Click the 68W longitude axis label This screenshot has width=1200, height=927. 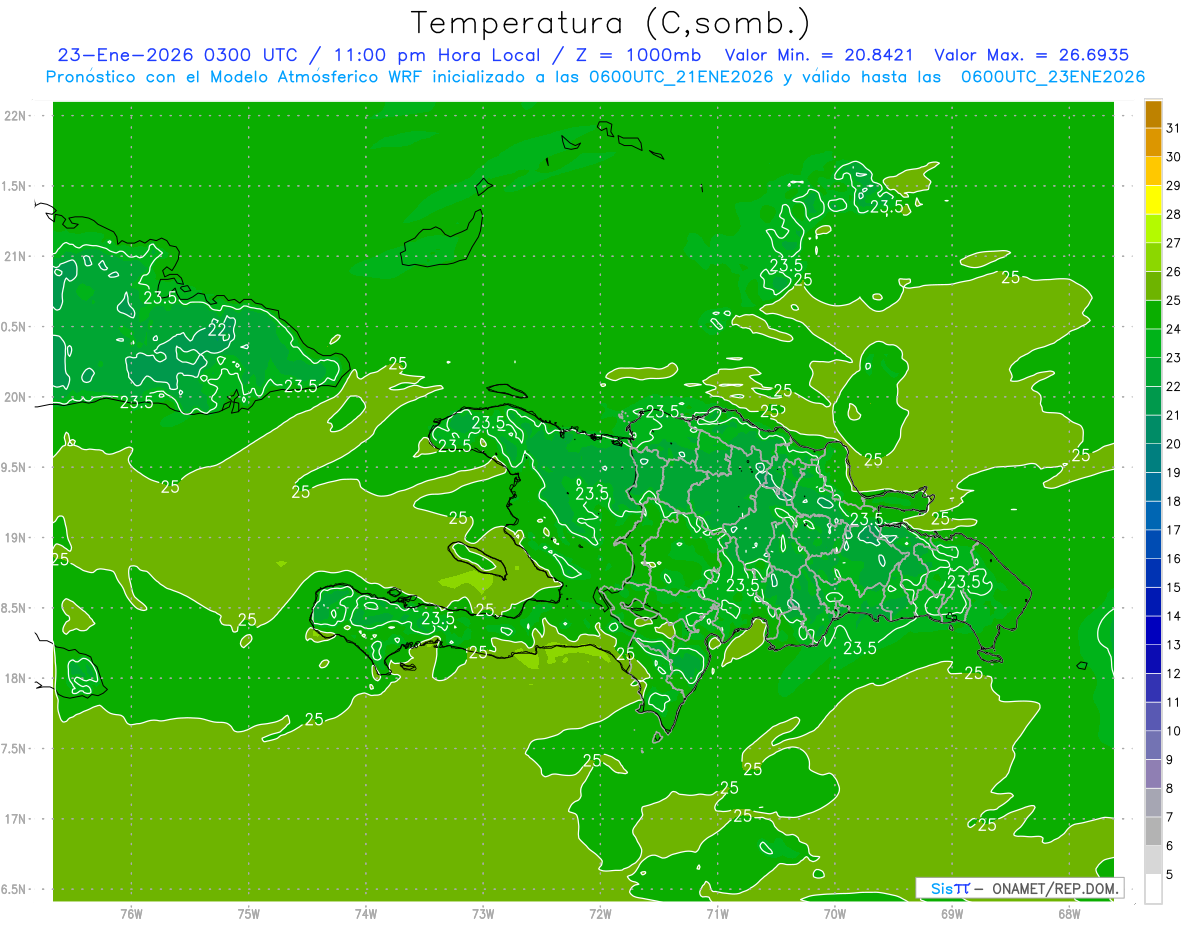1069,914
